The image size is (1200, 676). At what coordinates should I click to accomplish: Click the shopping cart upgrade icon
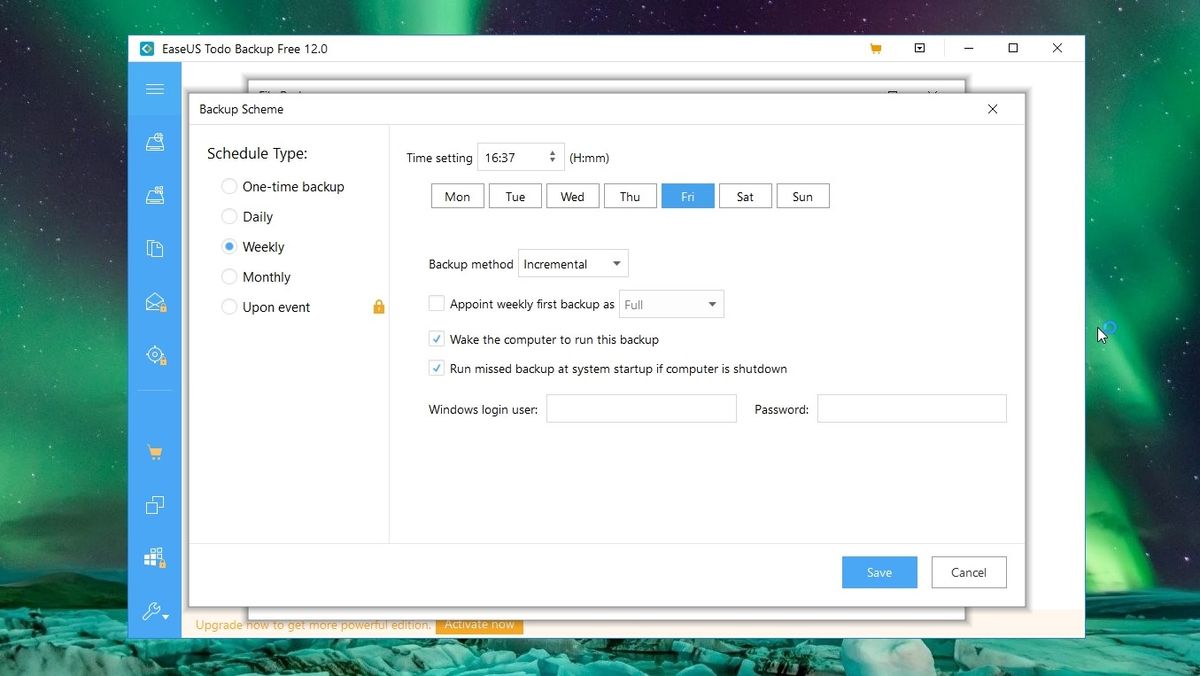[155, 451]
